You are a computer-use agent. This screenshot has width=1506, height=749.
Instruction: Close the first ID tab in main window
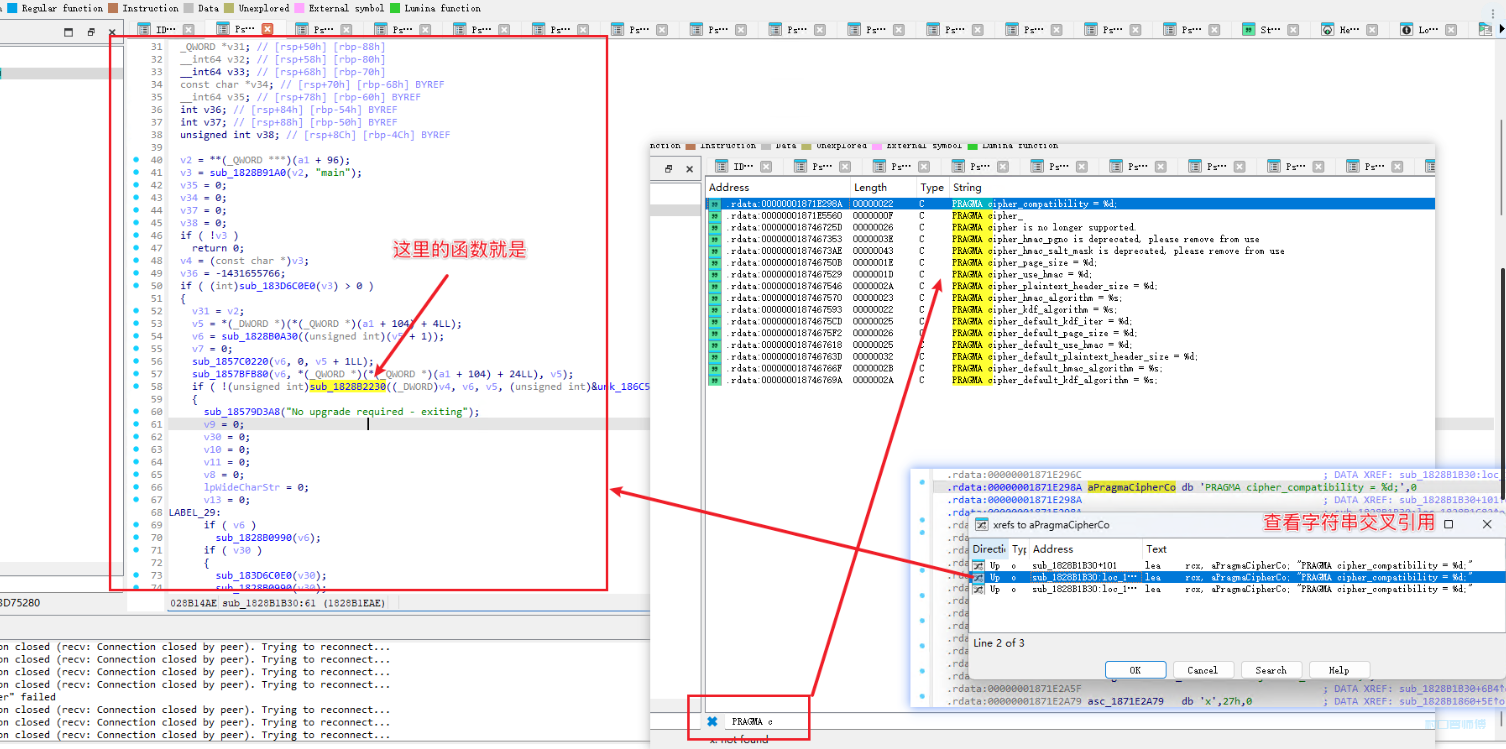(x=189, y=30)
